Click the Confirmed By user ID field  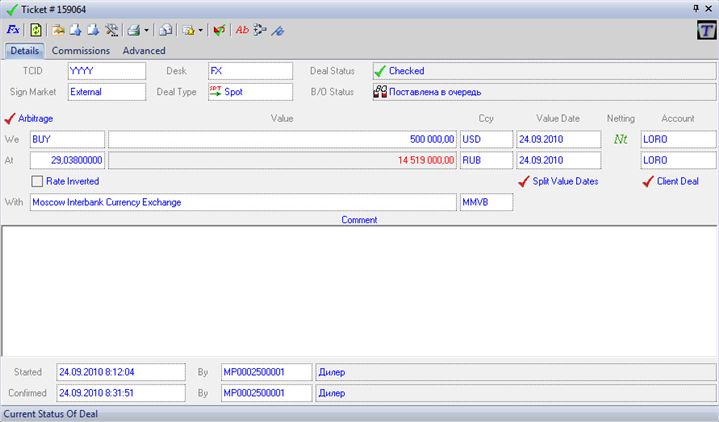tap(266, 393)
